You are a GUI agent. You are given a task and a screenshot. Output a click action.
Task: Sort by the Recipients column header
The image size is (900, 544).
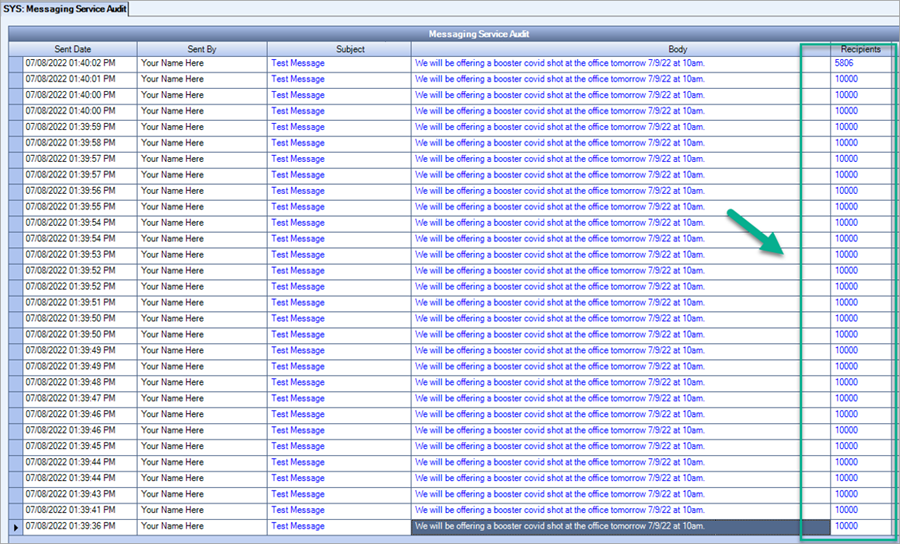860,49
